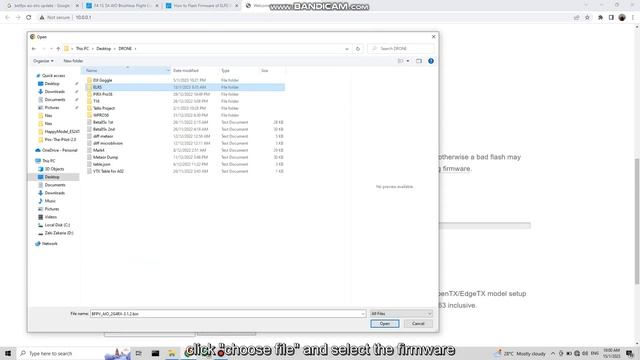640x360 pixels.
Task: Select Desktop in the breadcrumb path
Action: pos(104,49)
